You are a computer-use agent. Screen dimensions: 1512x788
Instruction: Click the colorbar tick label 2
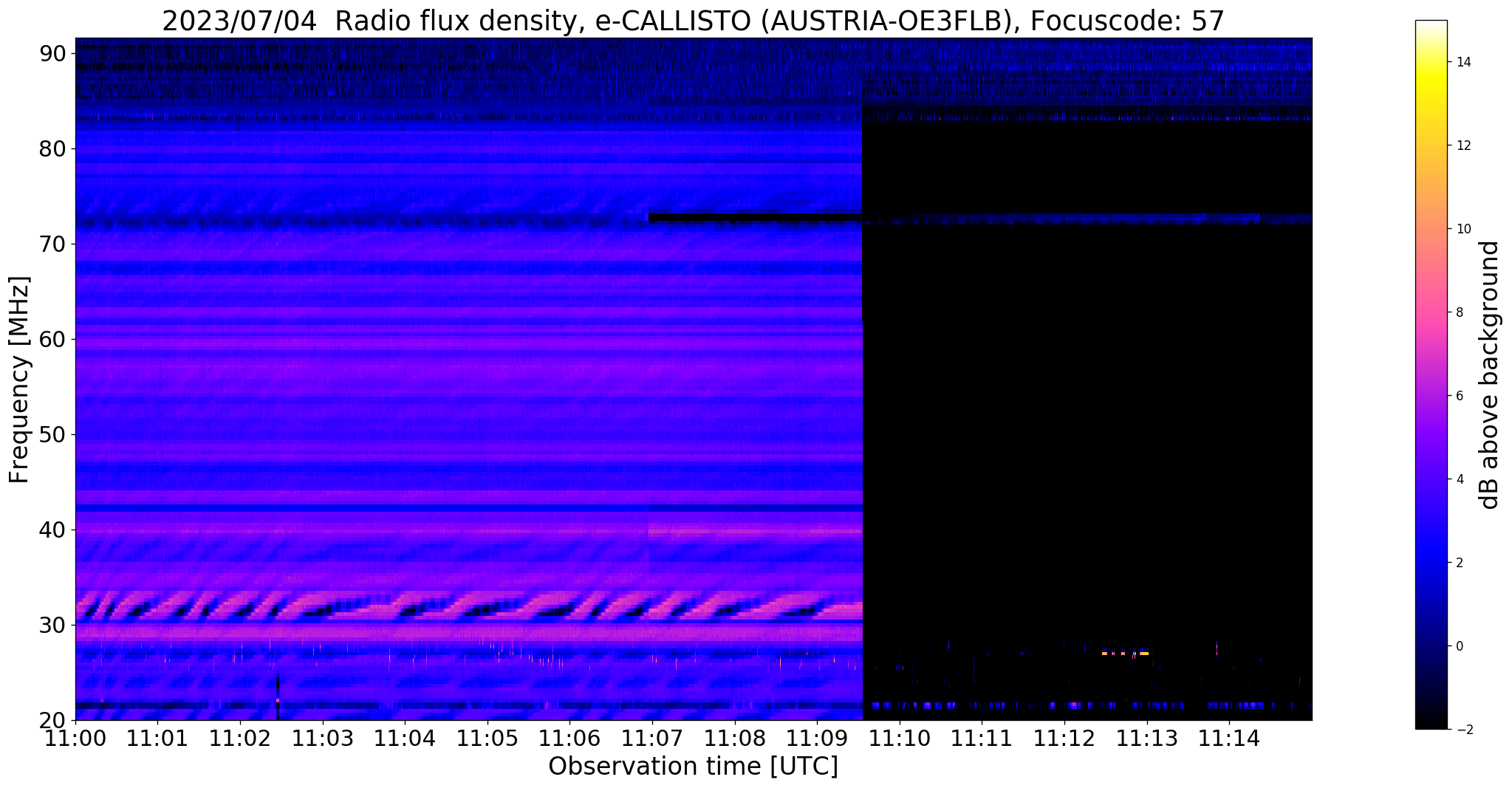[x=1459, y=563]
